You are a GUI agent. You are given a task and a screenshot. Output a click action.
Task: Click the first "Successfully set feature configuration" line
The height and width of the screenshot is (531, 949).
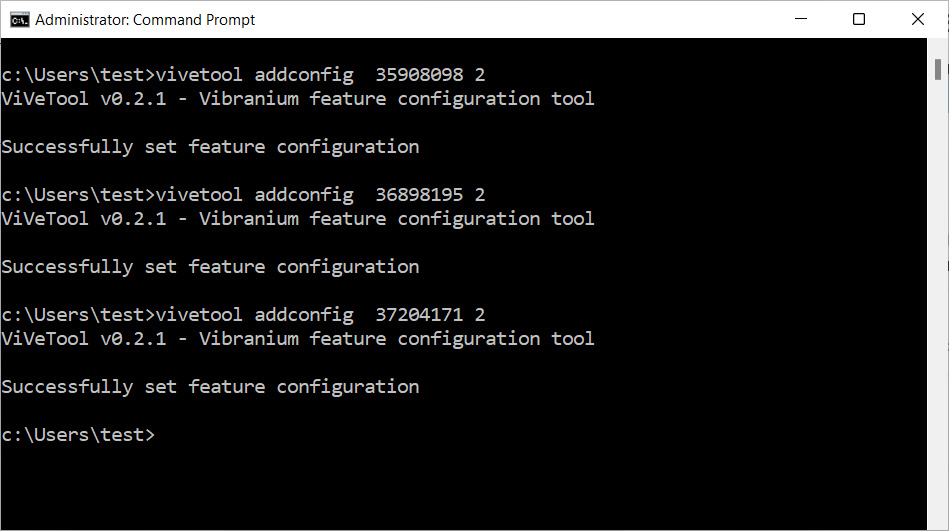(210, 147)
